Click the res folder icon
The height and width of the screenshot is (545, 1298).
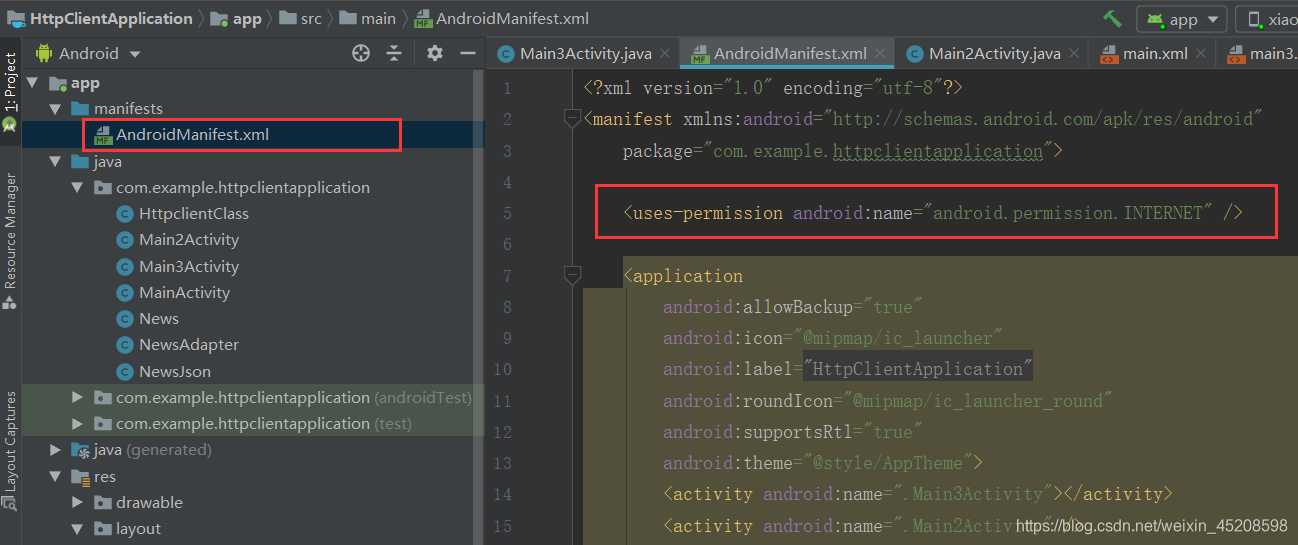[80, 477]
